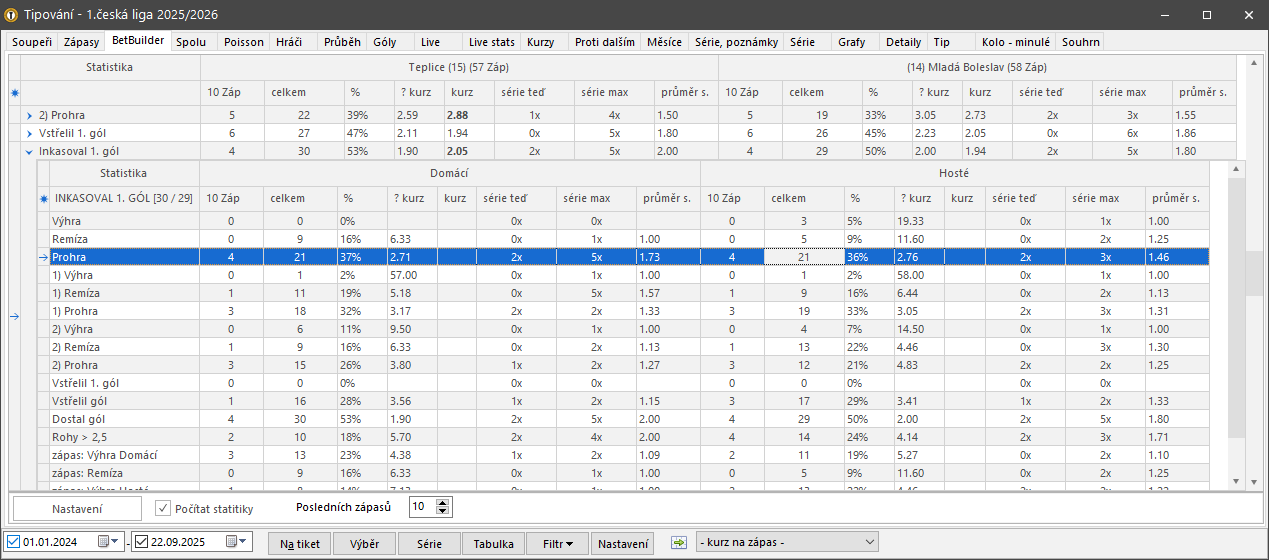This screenshot has height=560, width=1269.
Task: Switch to the Poisson tab
Action: tap(244, 42)
